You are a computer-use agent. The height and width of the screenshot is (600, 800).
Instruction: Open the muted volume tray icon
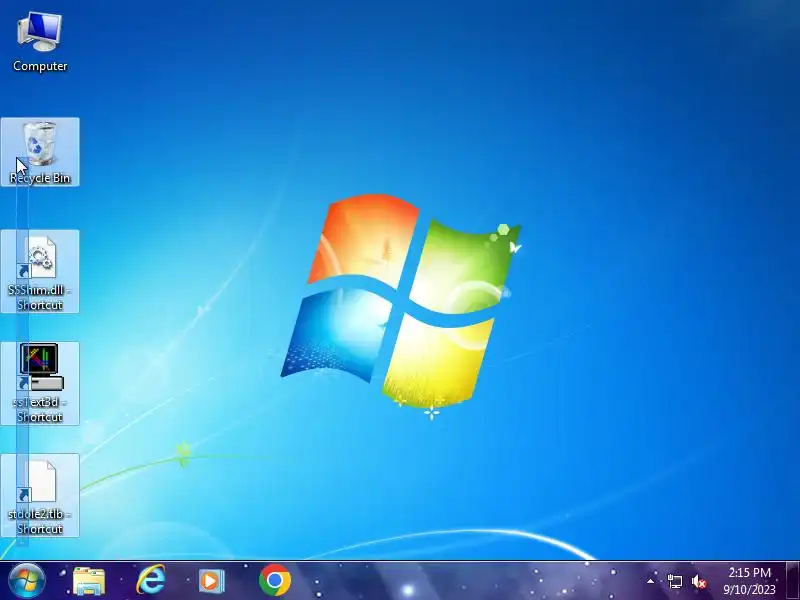coord(699,582)
